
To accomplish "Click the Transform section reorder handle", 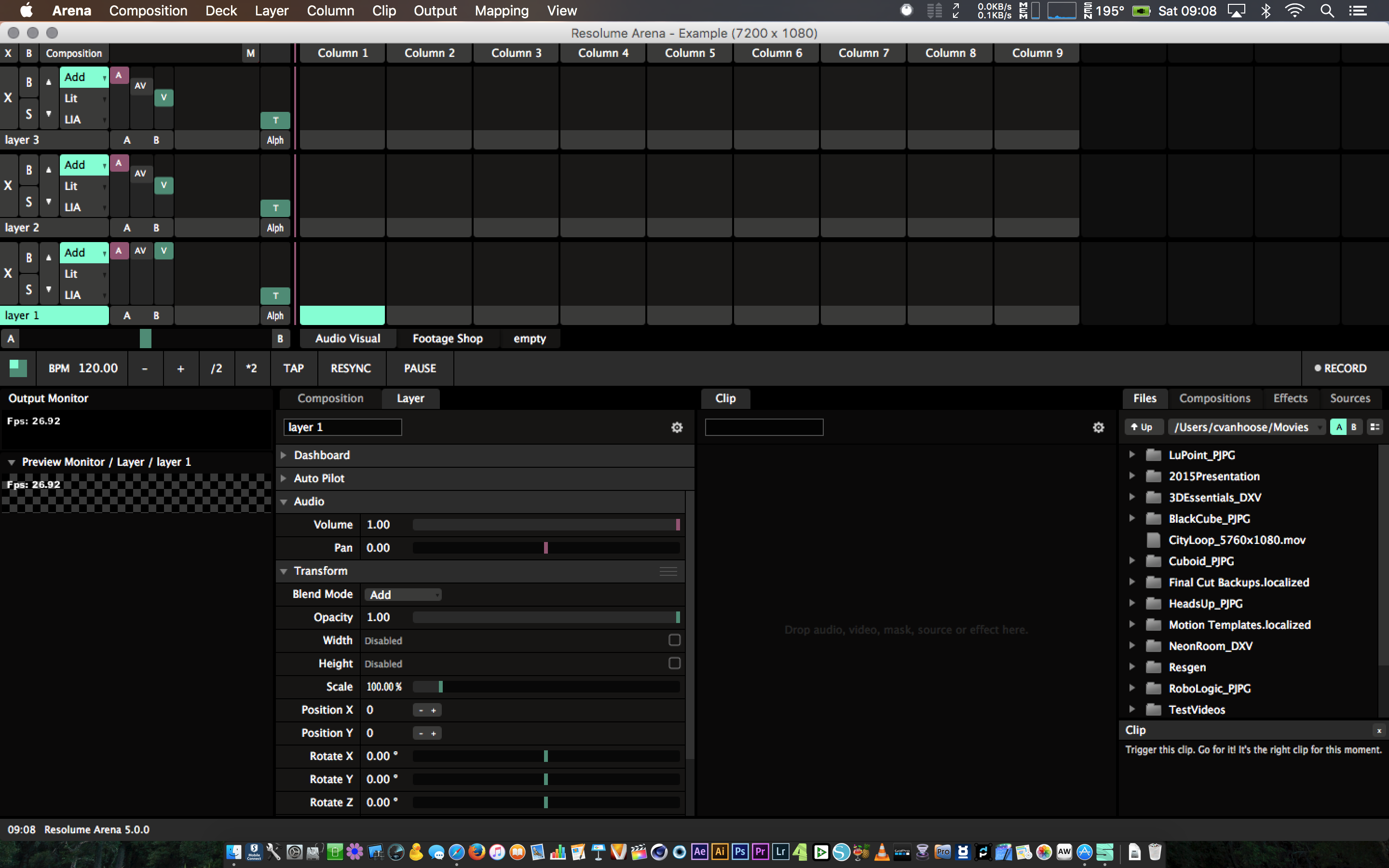I will coord(668,571).
